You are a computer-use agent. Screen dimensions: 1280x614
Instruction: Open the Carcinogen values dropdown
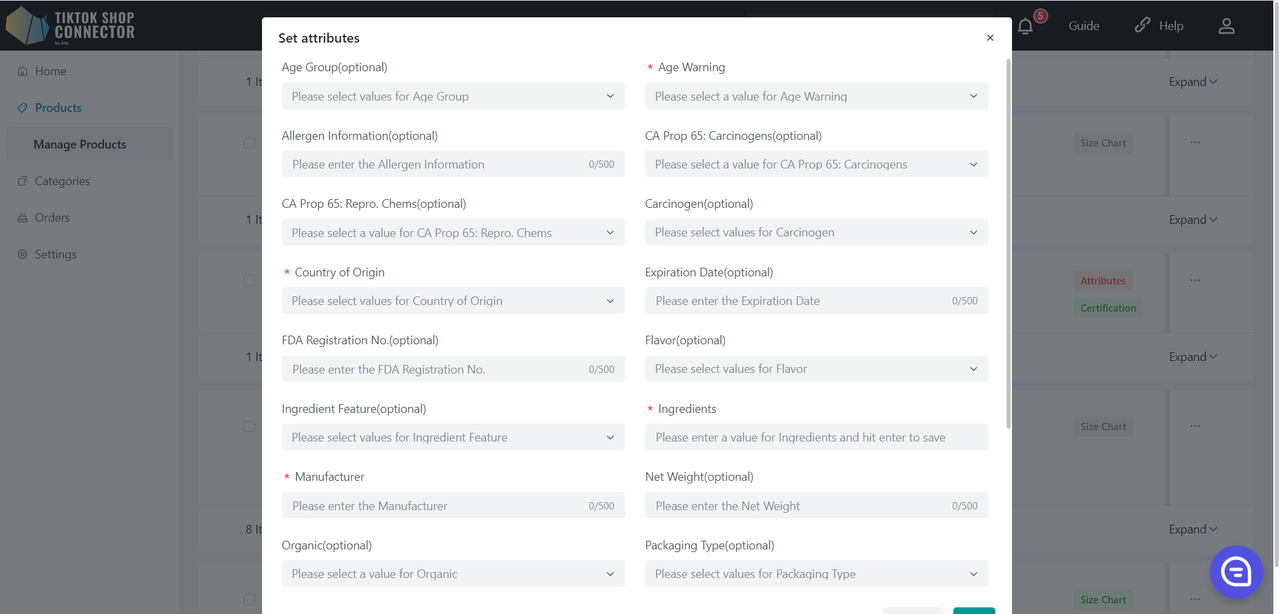tap(817, 233)
